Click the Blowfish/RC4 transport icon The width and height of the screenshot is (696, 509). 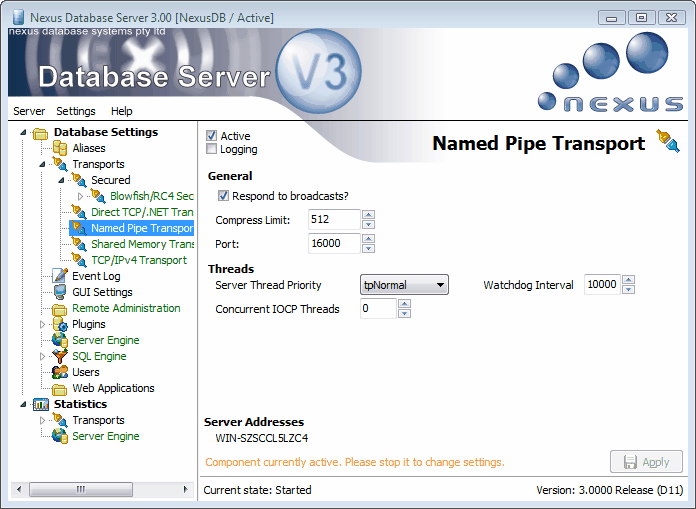click(x=97, y=196)
